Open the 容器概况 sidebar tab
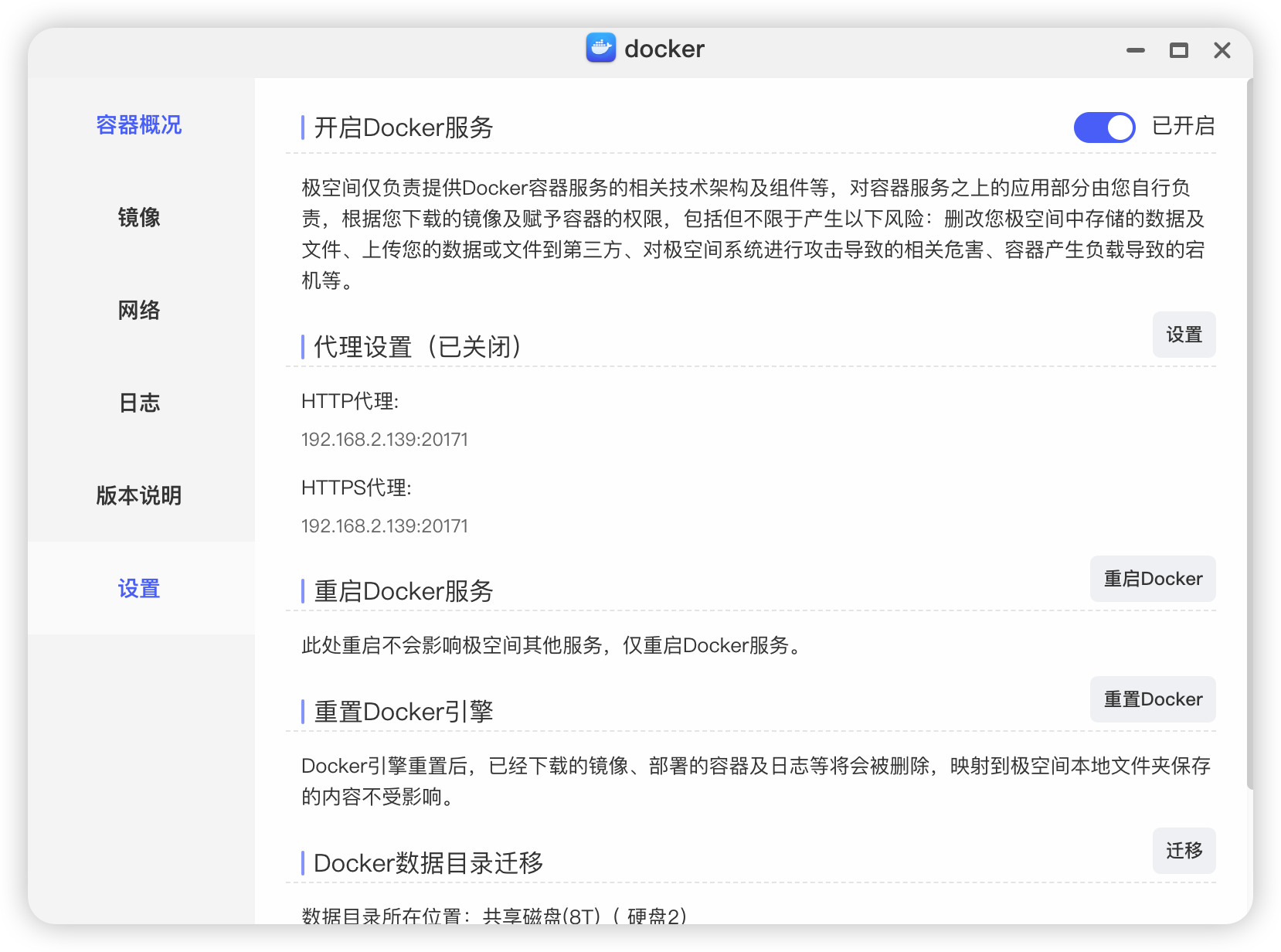 point(139,124)
